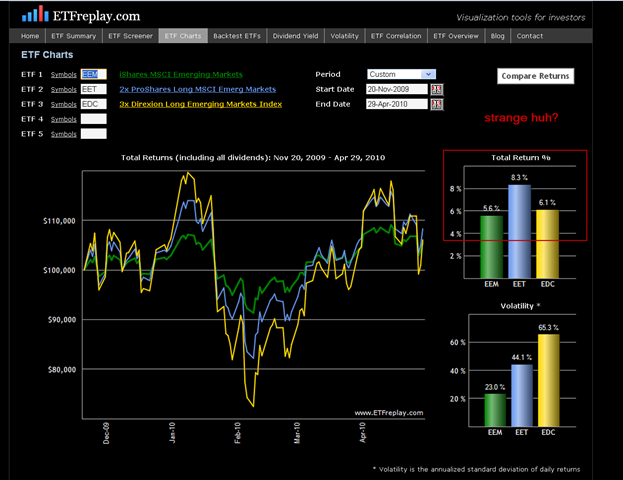Click the 8.3 % label above the EET bar
The width and height of the screenshot is (623, 480).
519,178
